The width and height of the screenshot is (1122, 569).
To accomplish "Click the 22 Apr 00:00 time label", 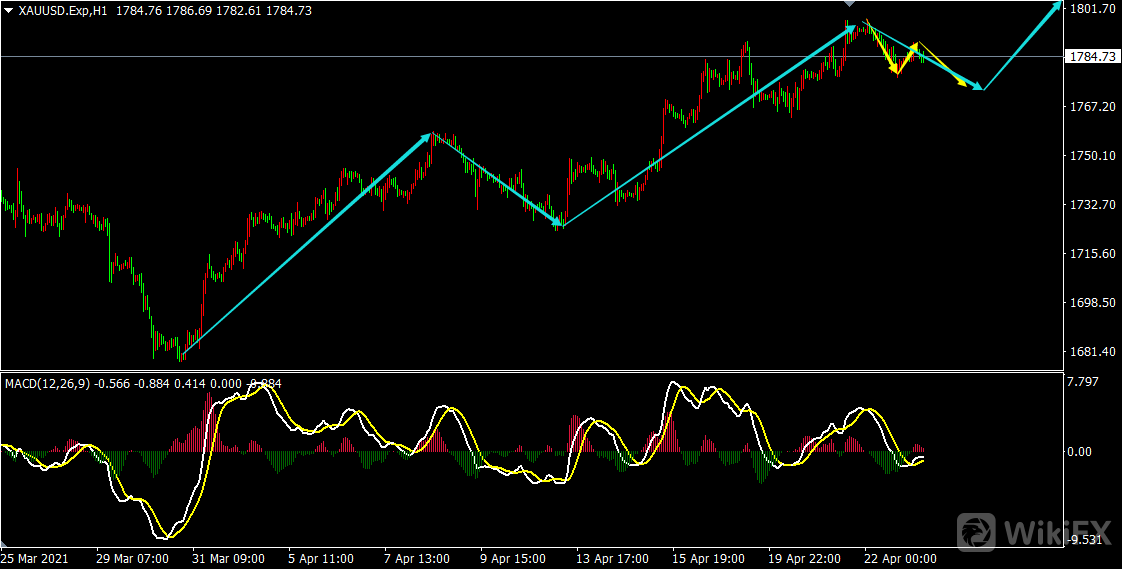I will point(900,559).
